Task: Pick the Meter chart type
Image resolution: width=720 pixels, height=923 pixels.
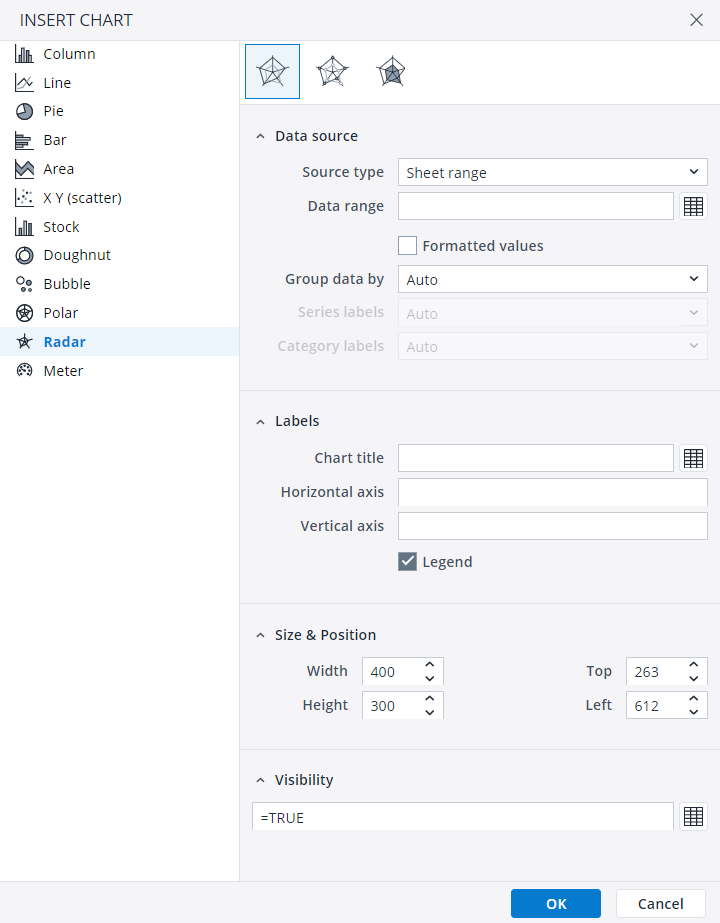Action: [x=63, y=371]
